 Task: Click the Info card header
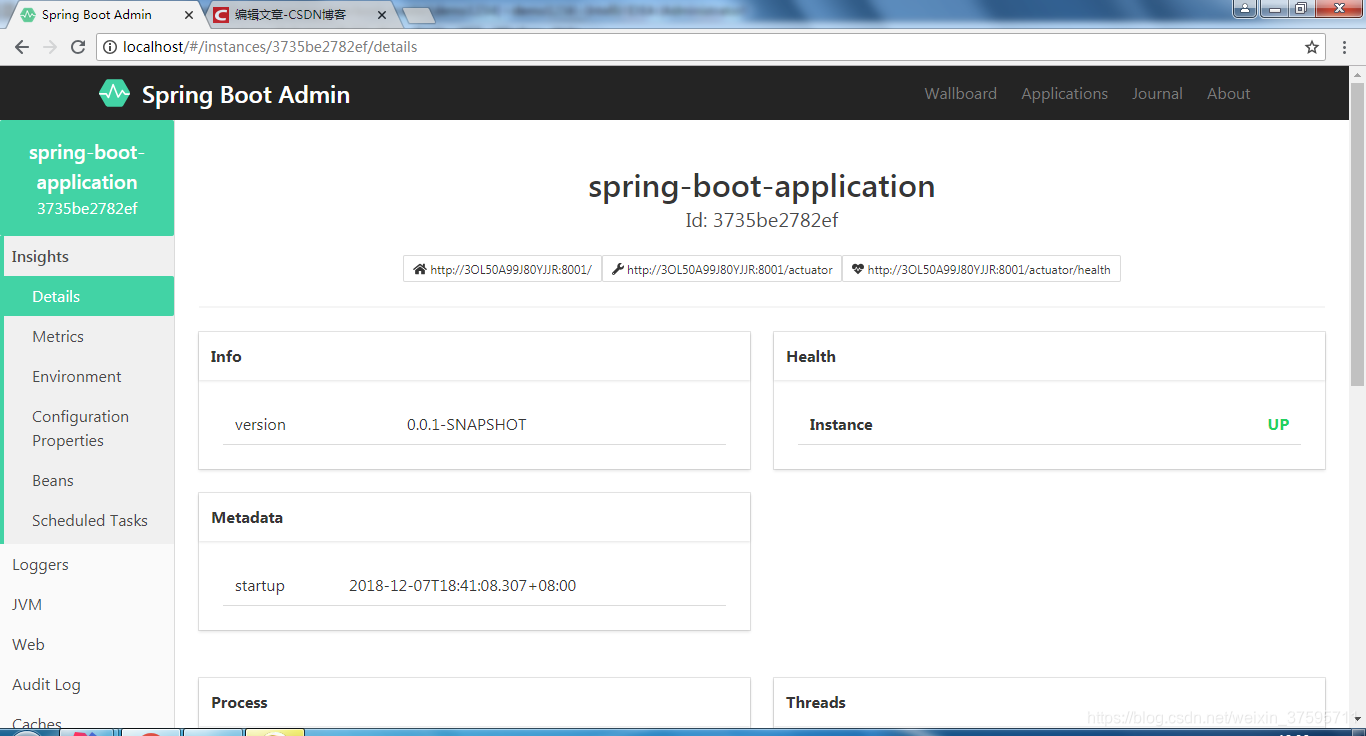(474, 356)
